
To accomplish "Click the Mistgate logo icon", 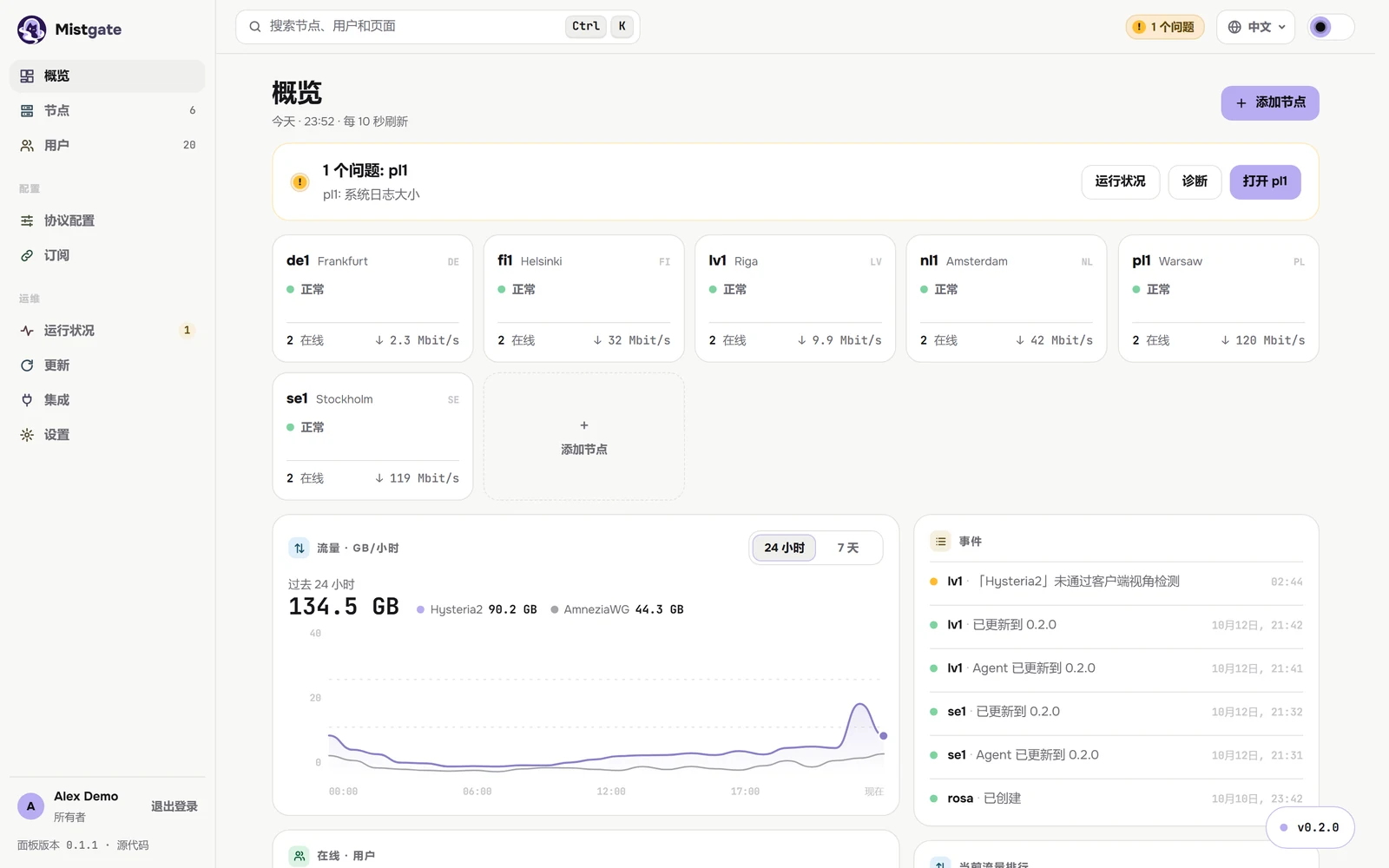I will coord(32,30).
